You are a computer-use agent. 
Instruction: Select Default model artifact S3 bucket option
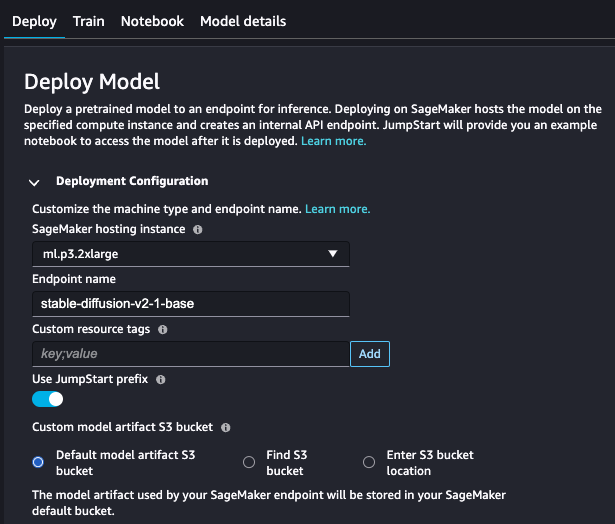pos(38,462)
